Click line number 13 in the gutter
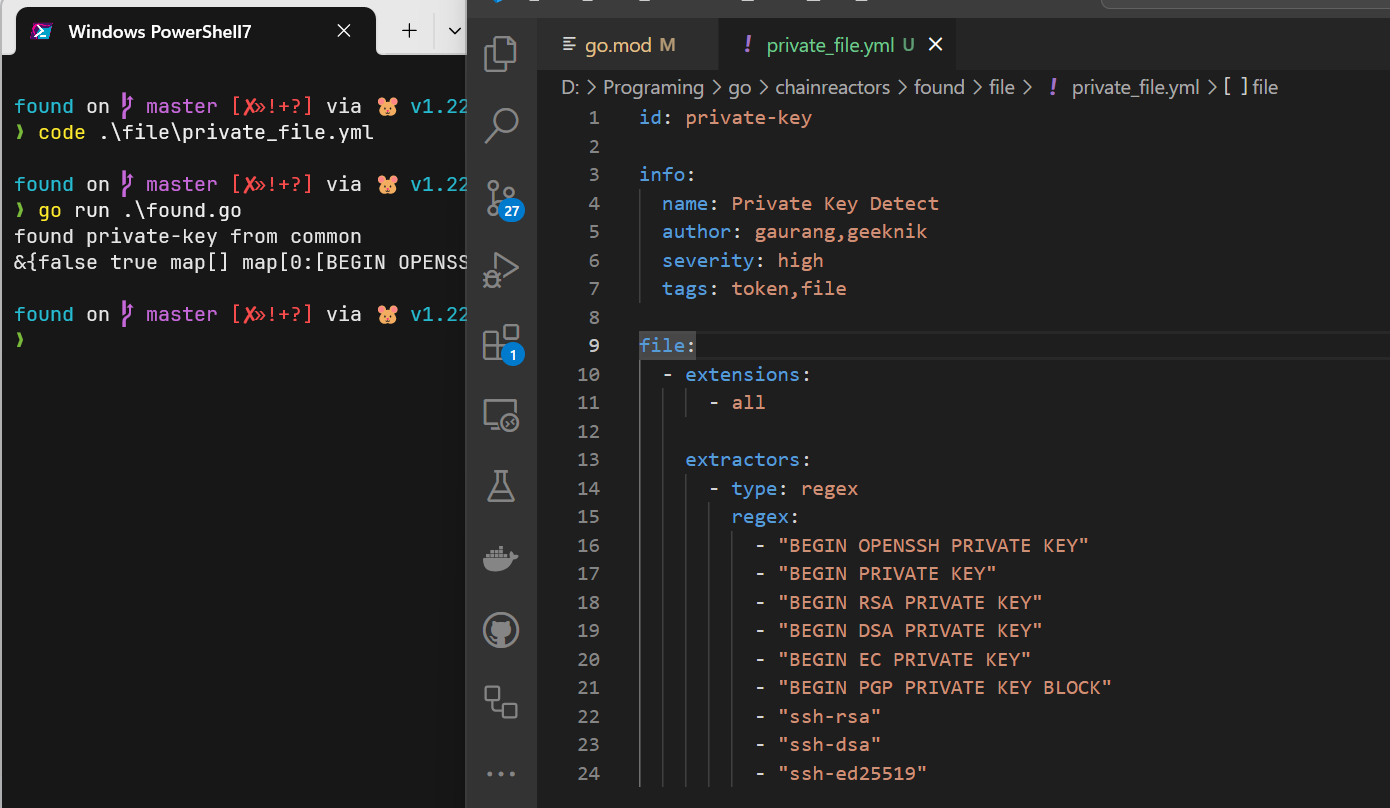1390x808 pixels. click(x=589, y=460)
